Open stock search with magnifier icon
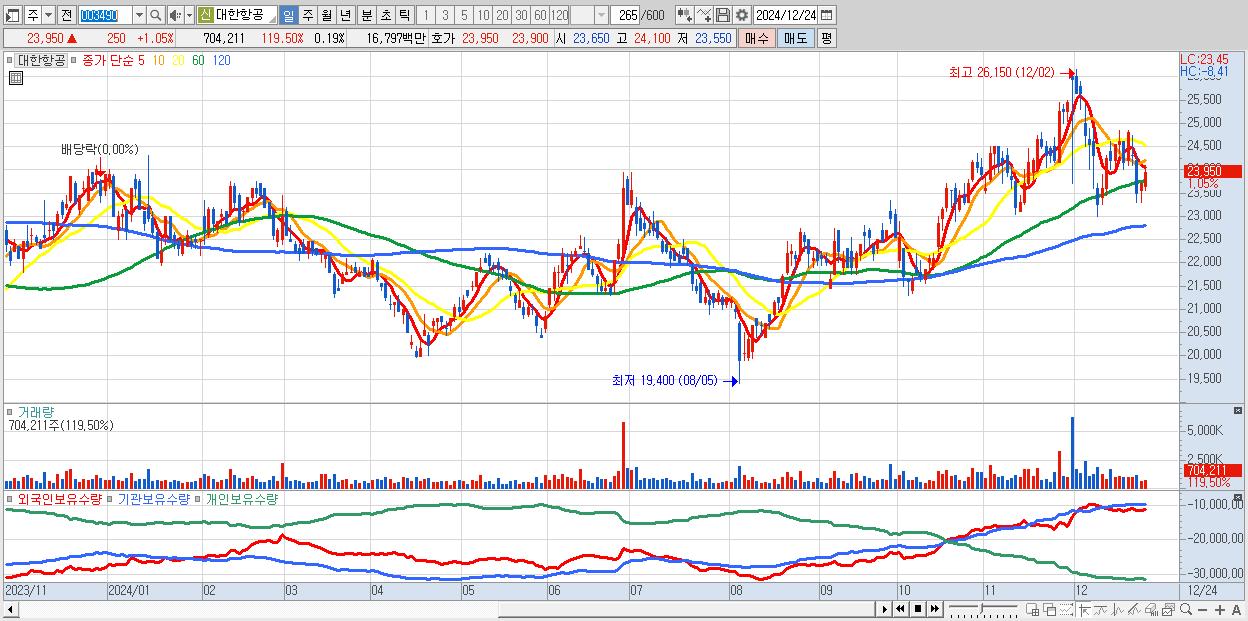The image size is (1248, 621). [x=156, y=16]
